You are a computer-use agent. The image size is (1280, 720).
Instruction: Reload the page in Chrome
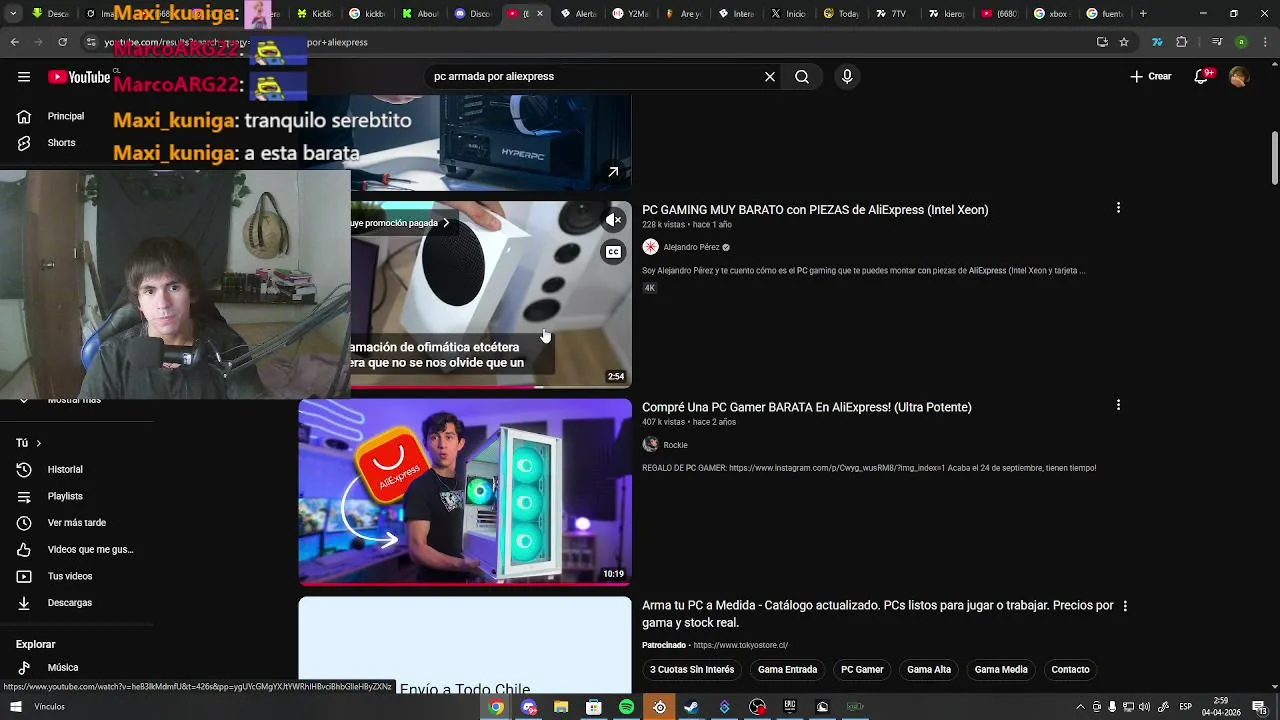point(62,42)
